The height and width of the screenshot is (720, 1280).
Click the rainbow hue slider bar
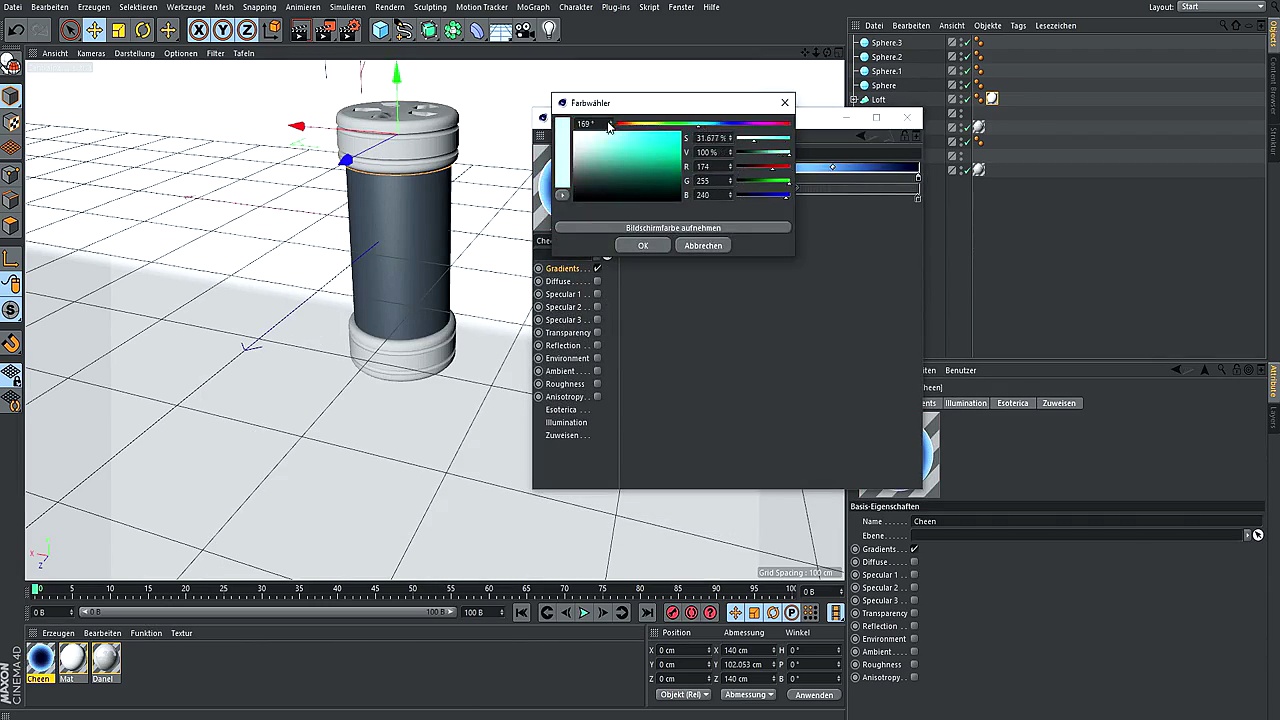click(700, 124)
